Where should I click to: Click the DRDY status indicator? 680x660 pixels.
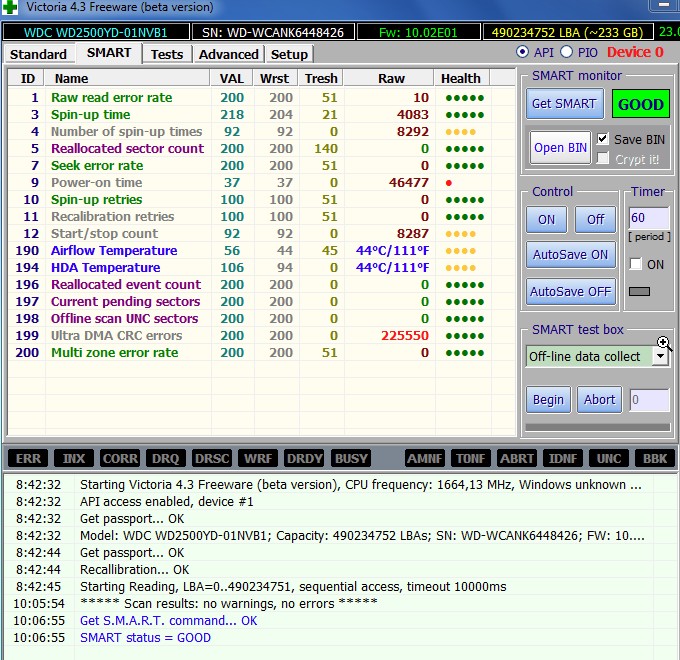[x=304, y=458]
